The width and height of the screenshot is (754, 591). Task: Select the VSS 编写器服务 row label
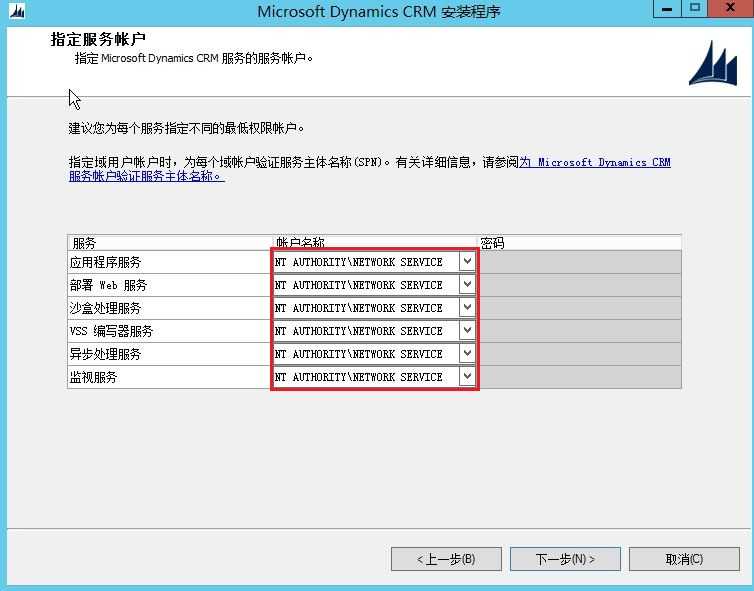111,331
